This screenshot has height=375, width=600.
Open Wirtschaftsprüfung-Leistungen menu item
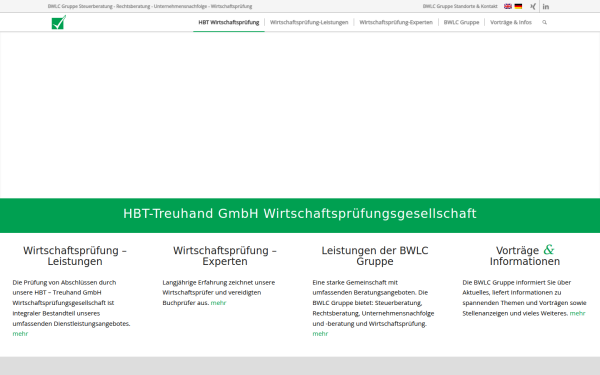309,22
